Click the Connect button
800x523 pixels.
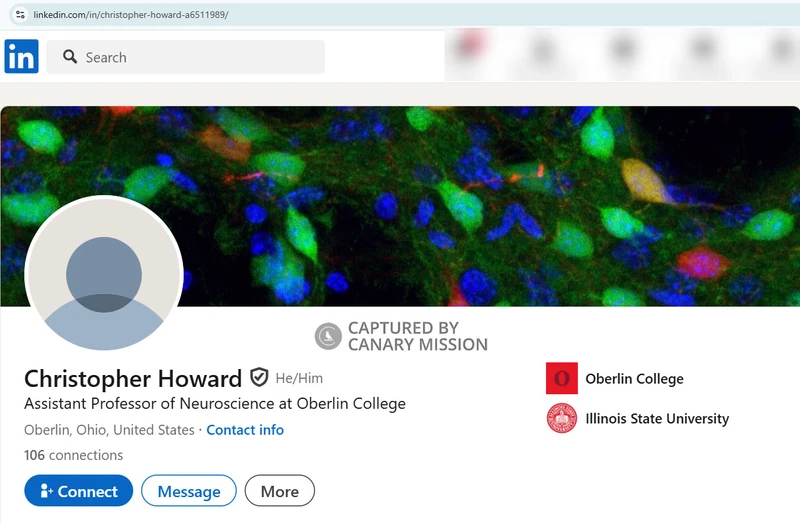(x=79, y=491)
